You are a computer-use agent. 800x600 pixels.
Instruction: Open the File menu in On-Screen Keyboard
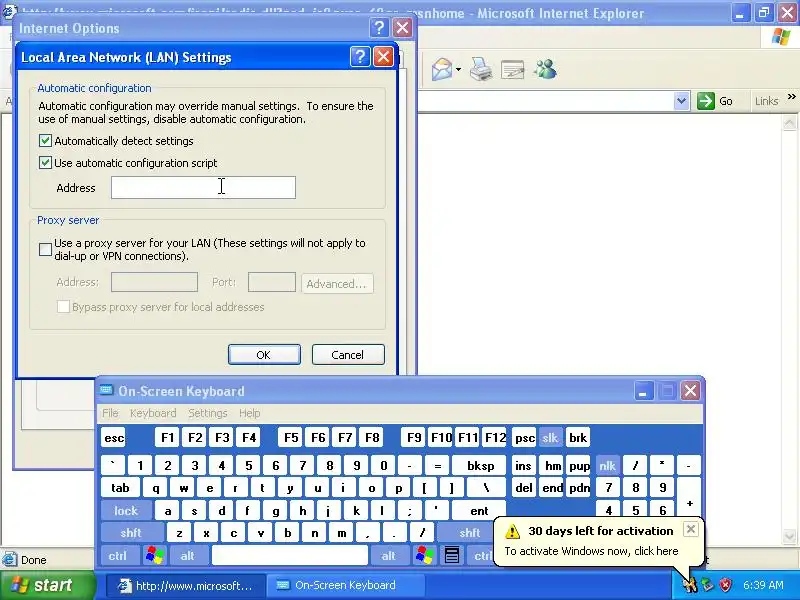tap(110, 413)
